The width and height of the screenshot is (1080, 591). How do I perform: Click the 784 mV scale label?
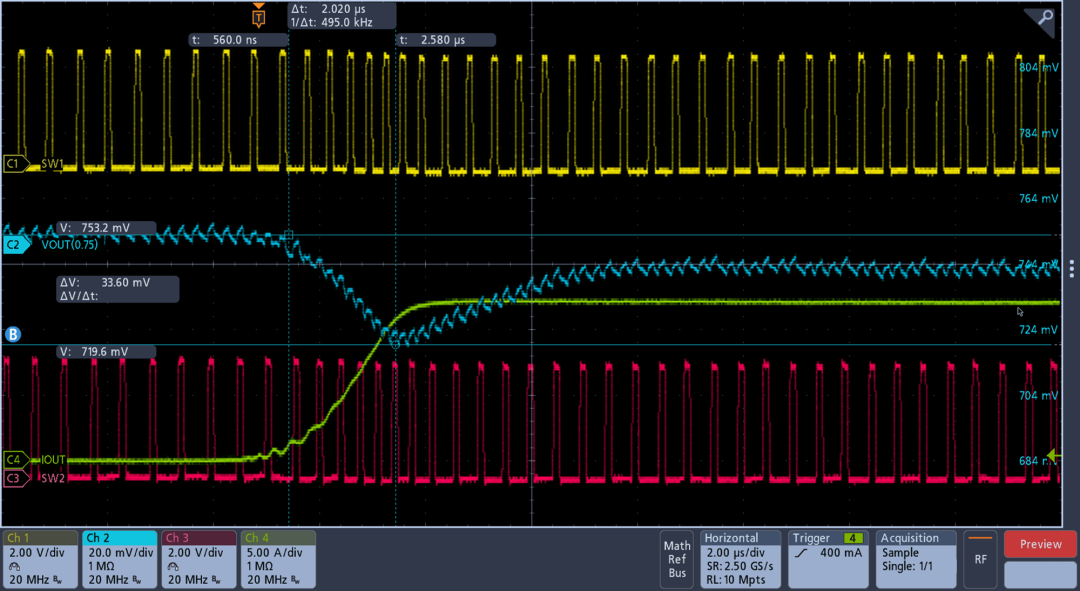point(1038,133)
